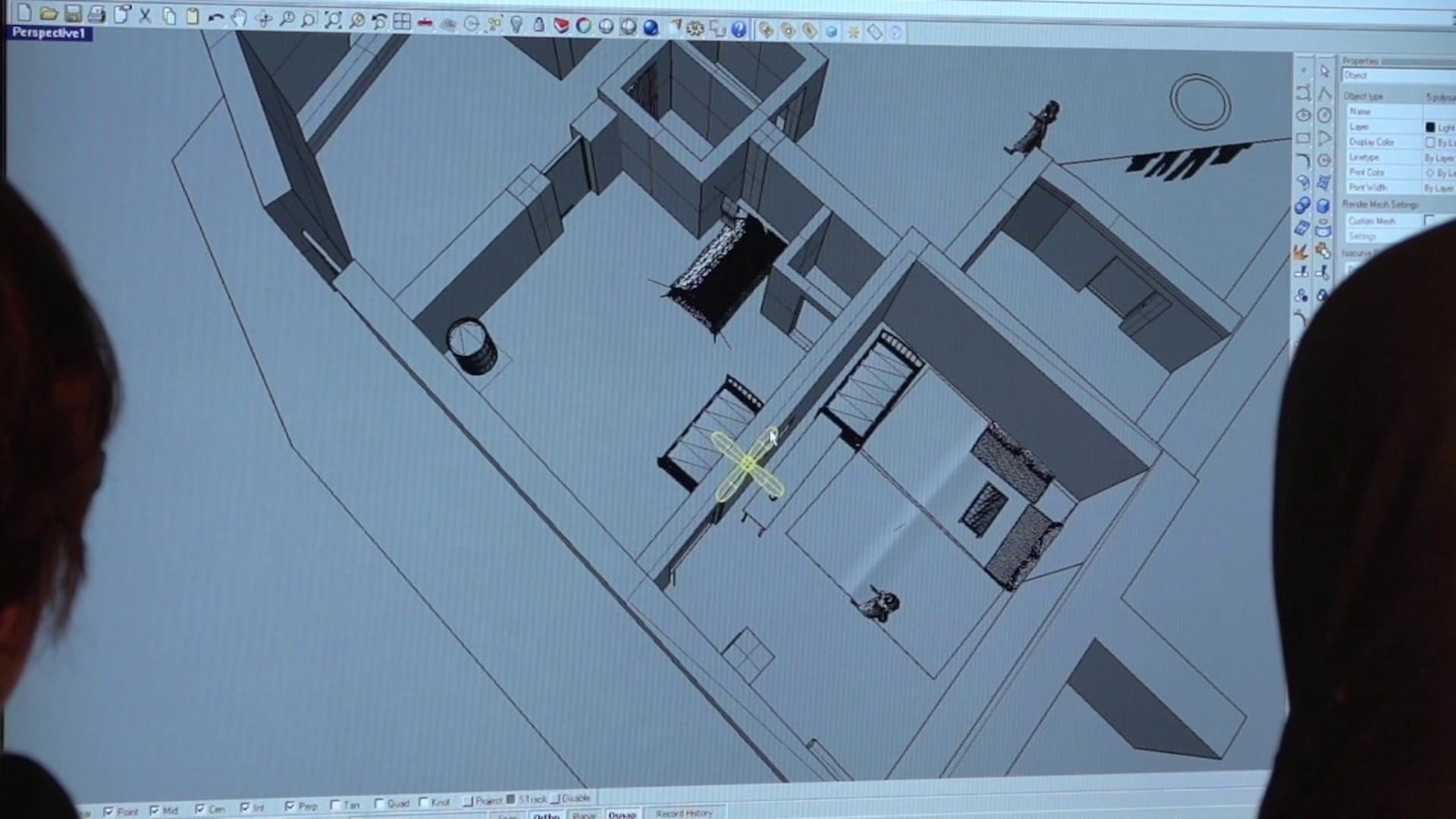1456x819 pixels.
Task: Click the Record History status button
Action: (683, 814)
